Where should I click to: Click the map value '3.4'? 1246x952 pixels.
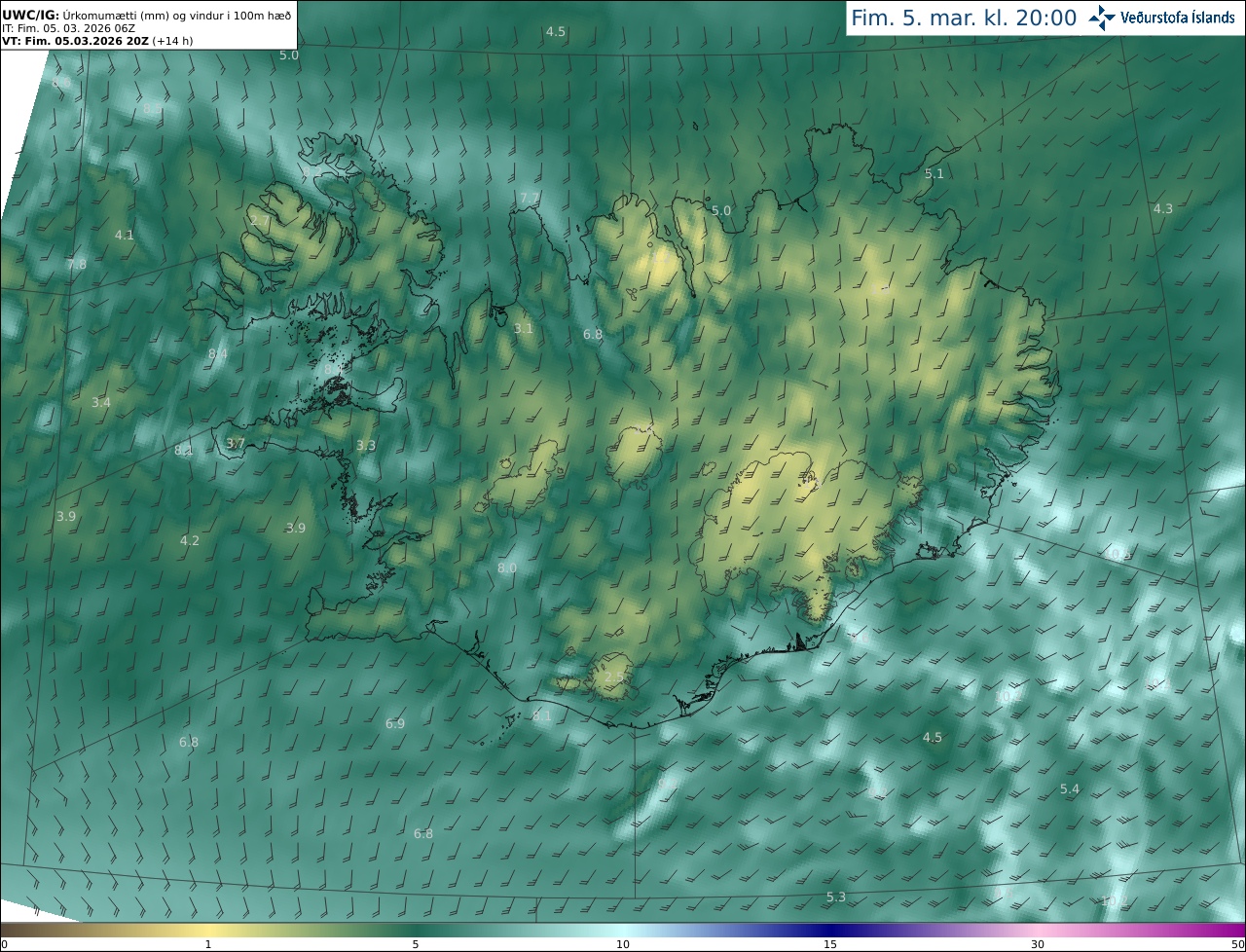[x=101, y=402]
